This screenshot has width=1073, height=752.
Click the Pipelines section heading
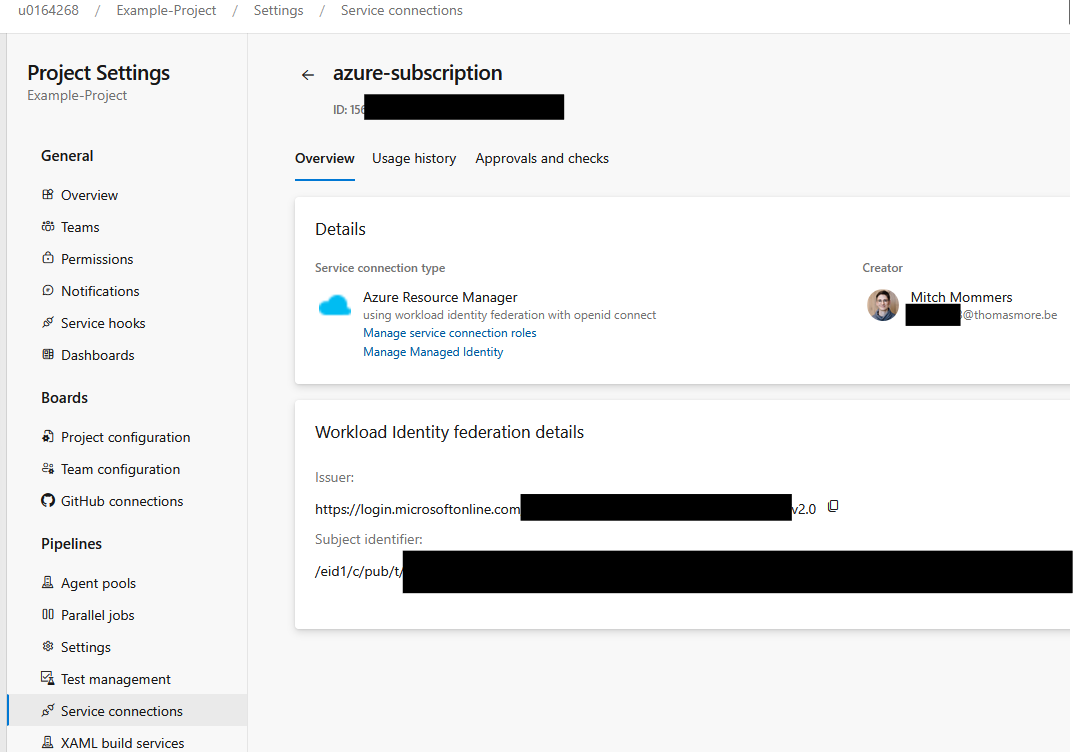pos(71,544)
